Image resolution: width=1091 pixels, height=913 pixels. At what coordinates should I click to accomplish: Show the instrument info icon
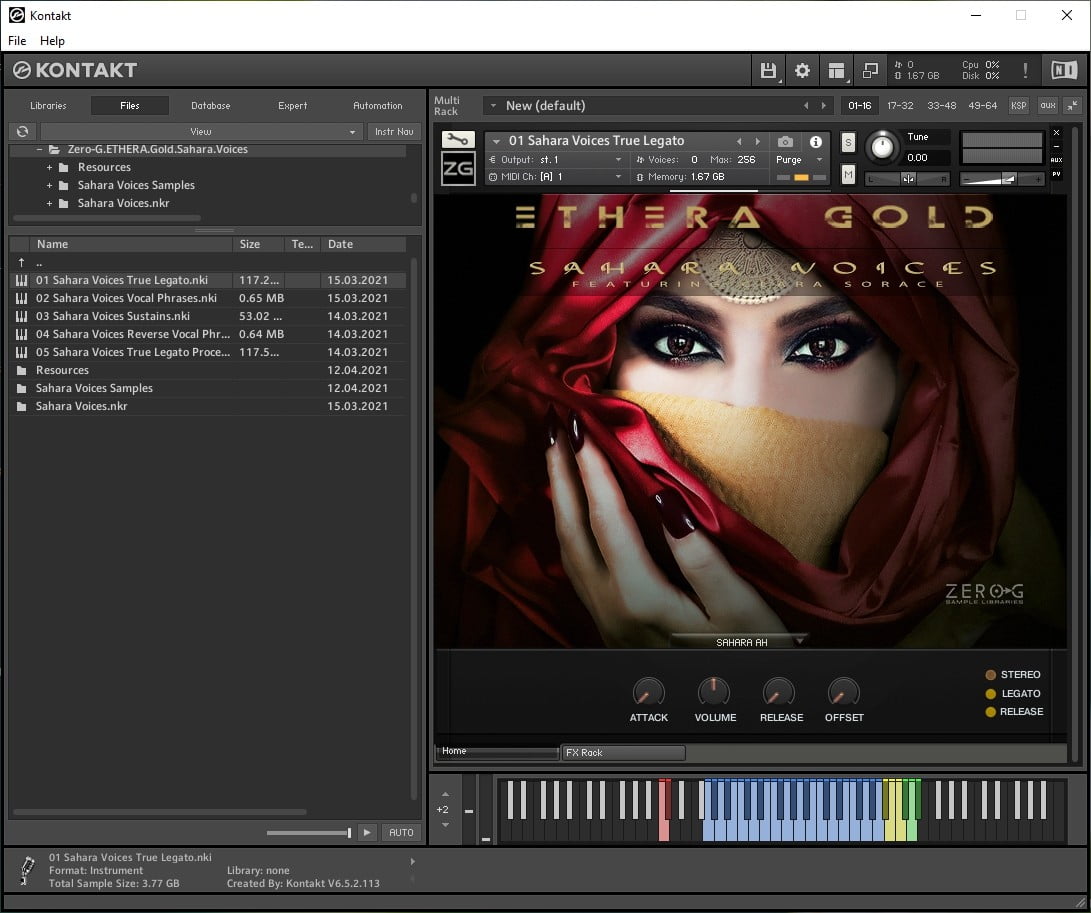[x=815, y=141]
